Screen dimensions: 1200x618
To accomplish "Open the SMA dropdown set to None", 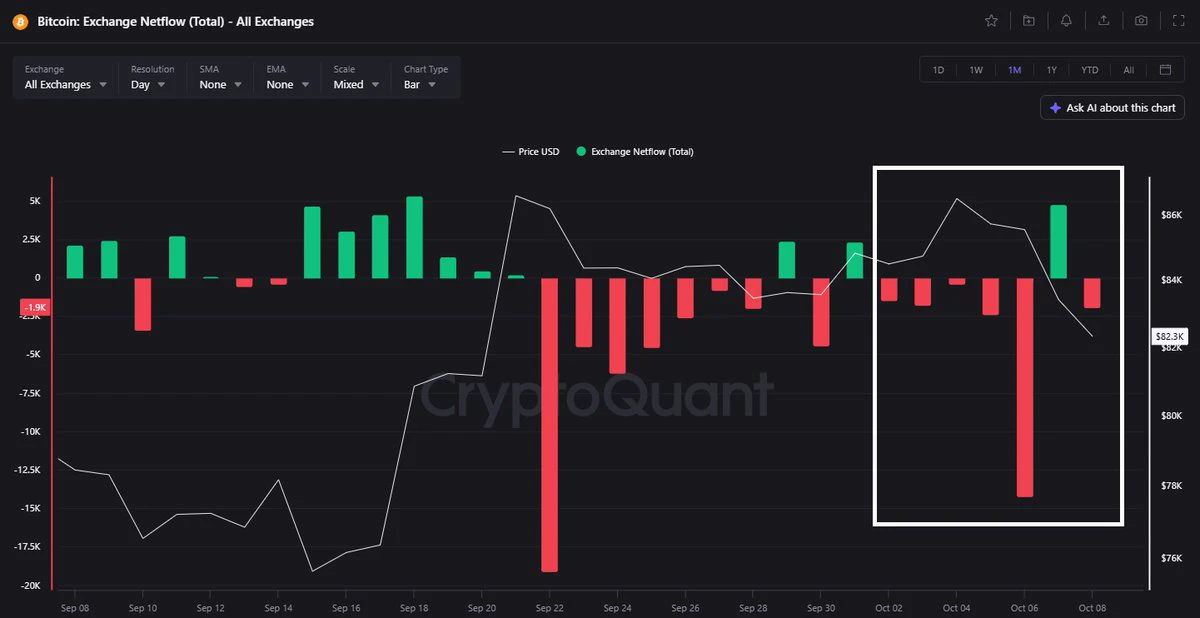I will pos(220,78).
